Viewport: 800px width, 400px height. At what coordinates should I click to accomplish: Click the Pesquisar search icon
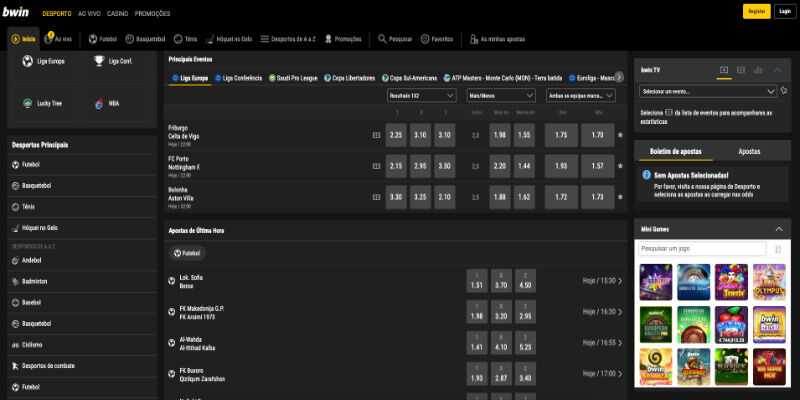click(382, 39)
